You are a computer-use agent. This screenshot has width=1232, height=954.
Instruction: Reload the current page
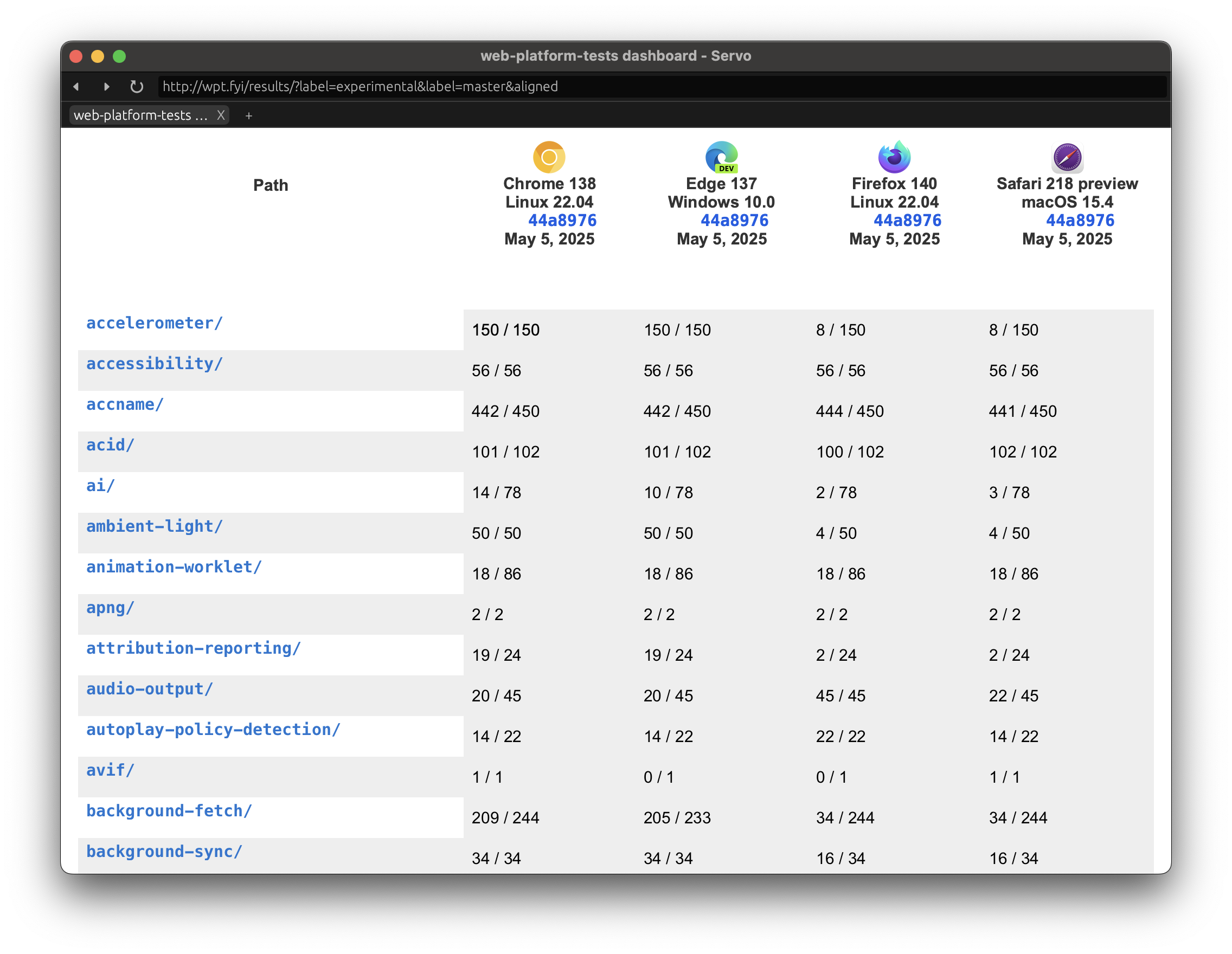tap(137, 86)
